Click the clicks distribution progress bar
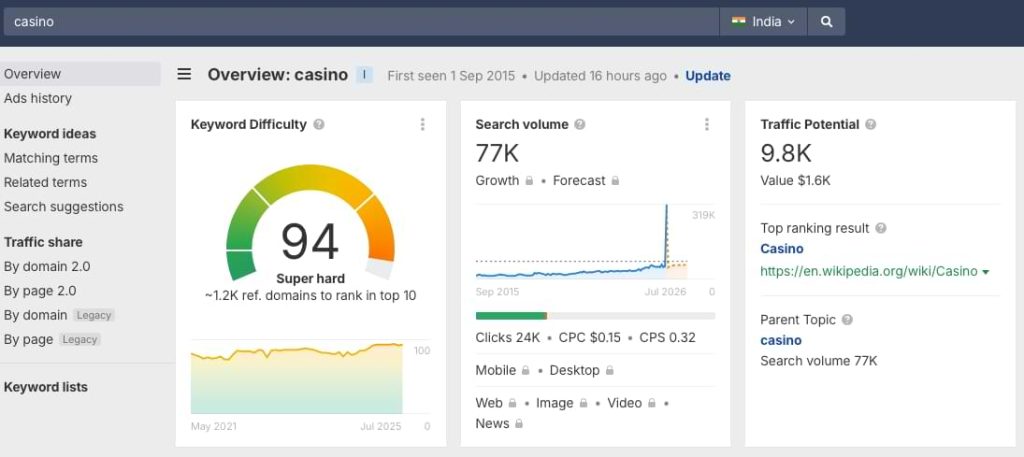Viewport: 1024px width, 457px height. pyautogui.click(x=595, y=316)
